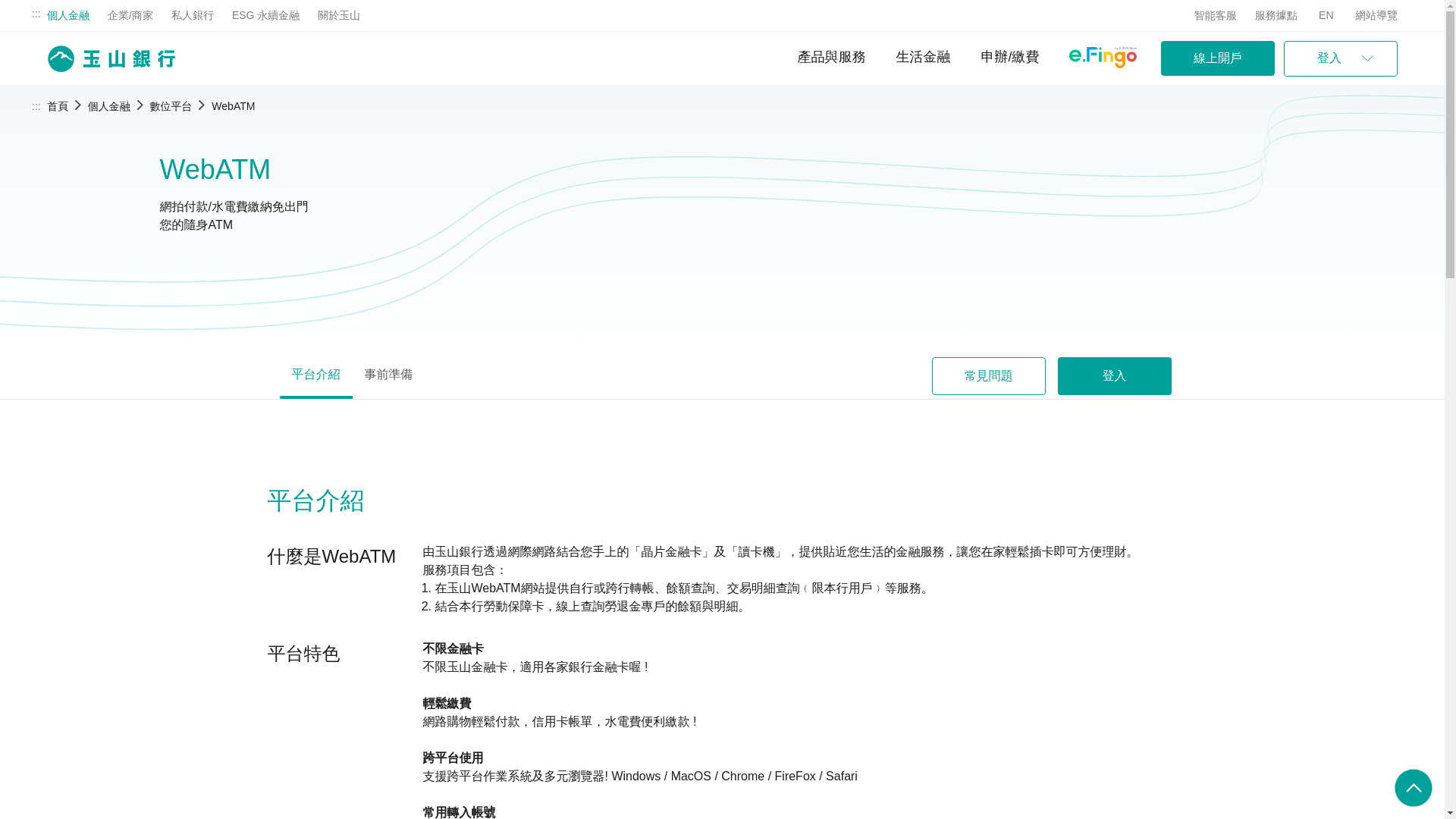Select the 平台介紹 tab
This screenshot has width=1456, height=819.
point(315,375)
